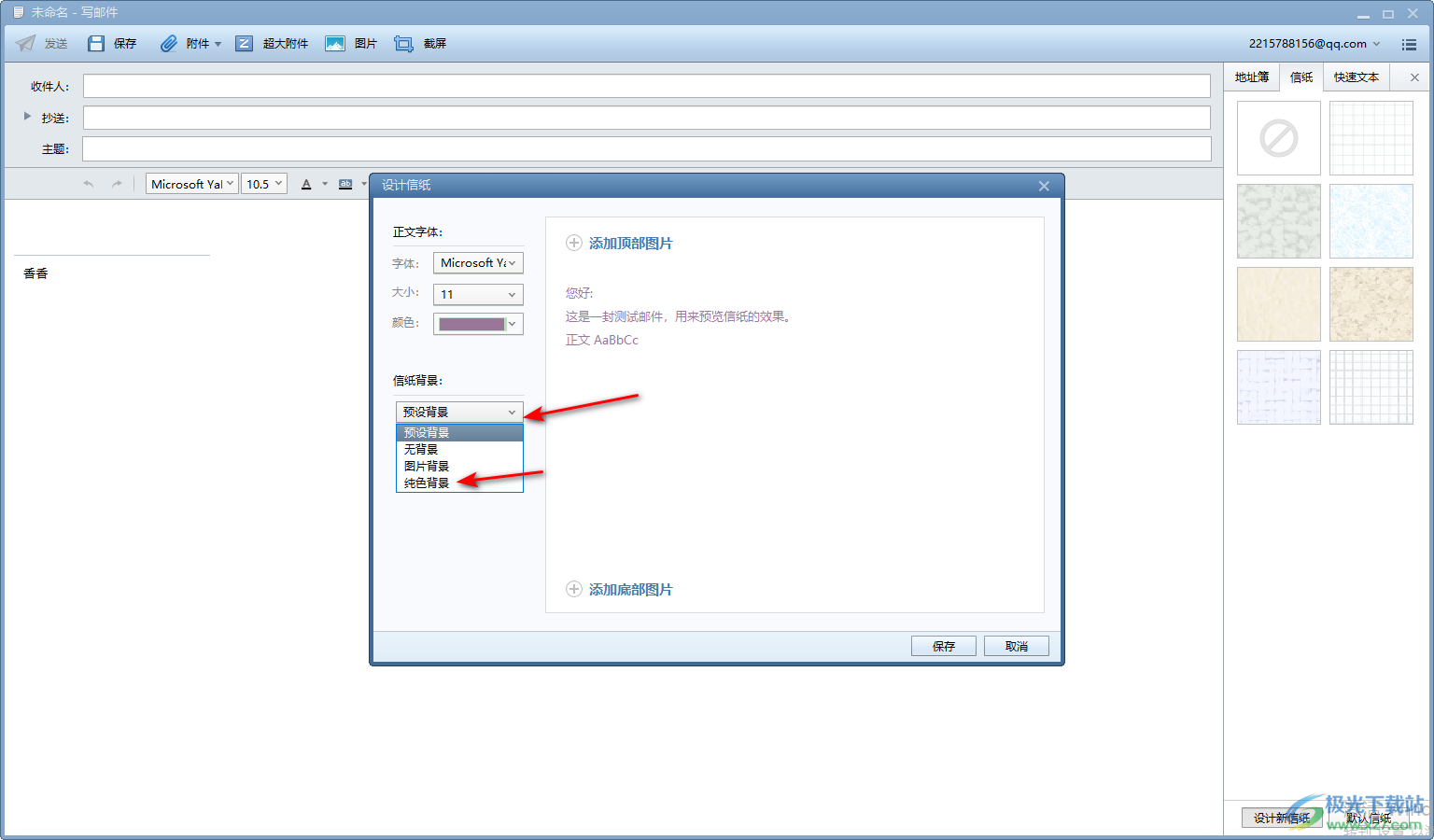This screenshot has height=840, width=1434.
Task: Open the 颜色 text color picker
Action: pyautogui.click(x=478, y=324)
